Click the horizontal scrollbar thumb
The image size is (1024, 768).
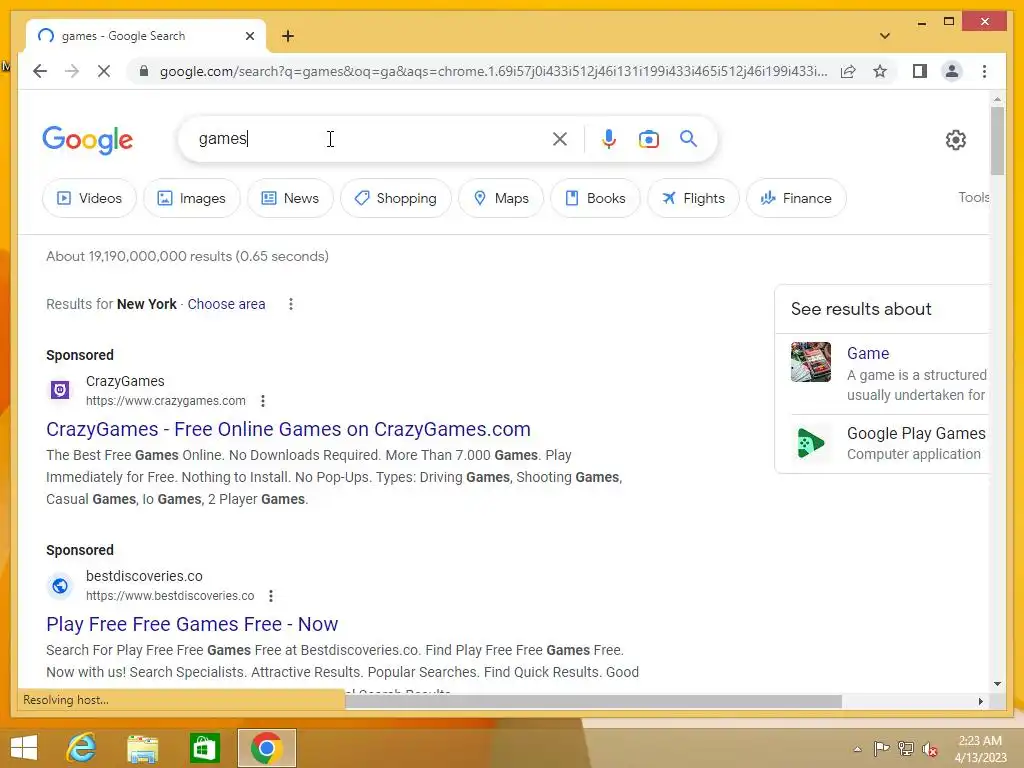[593, 701]
